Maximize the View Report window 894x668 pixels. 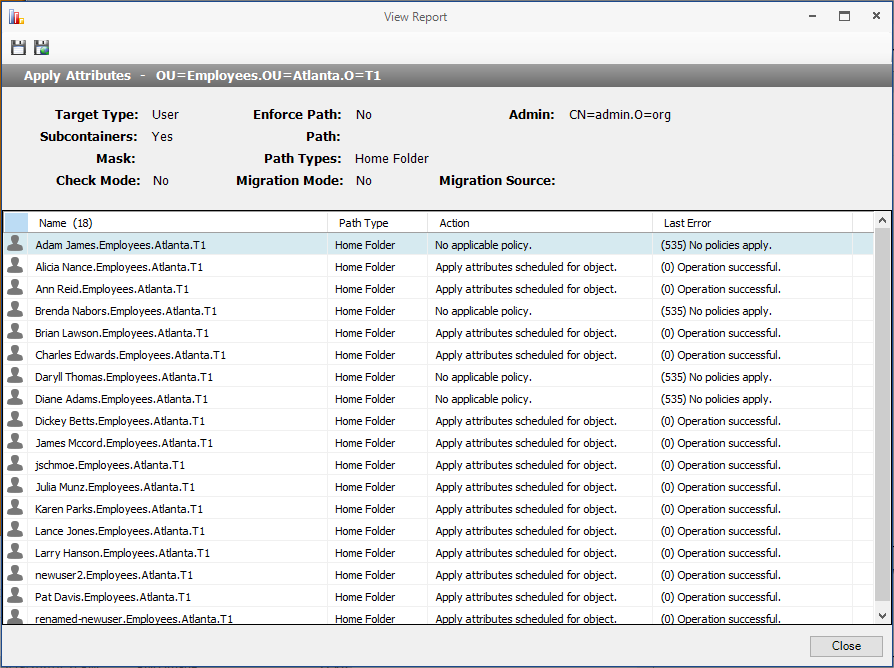[x=845, y=16]
